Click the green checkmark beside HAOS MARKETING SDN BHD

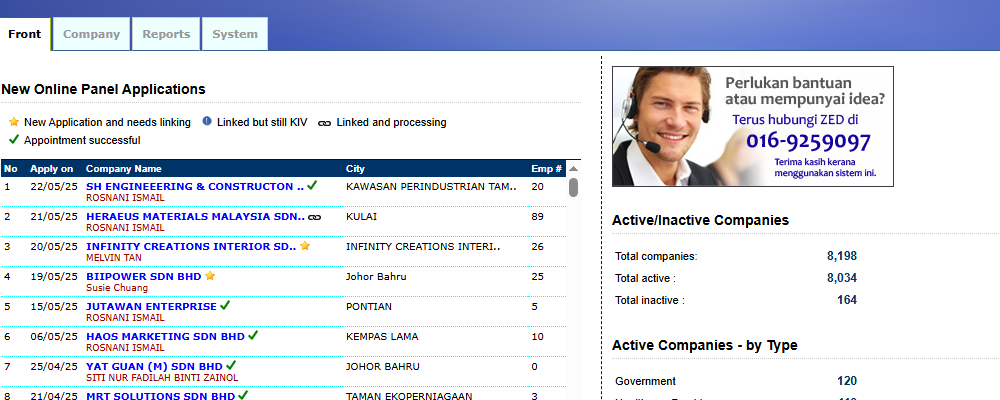(x=254, y=336)
